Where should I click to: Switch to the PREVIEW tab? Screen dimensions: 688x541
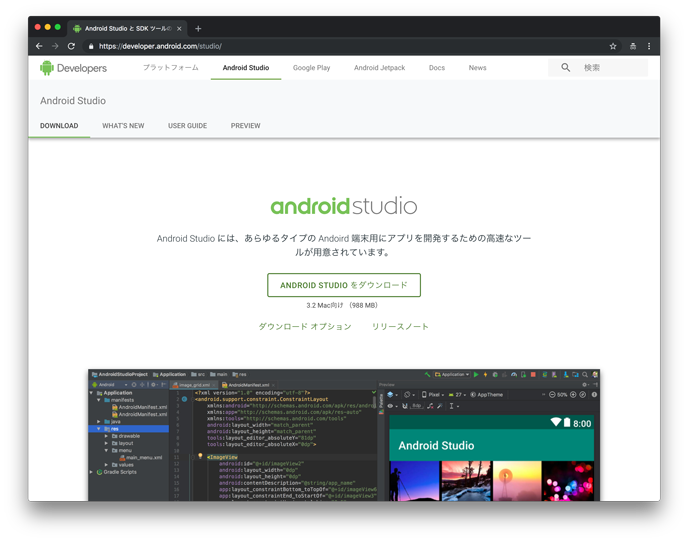(246, 125)
